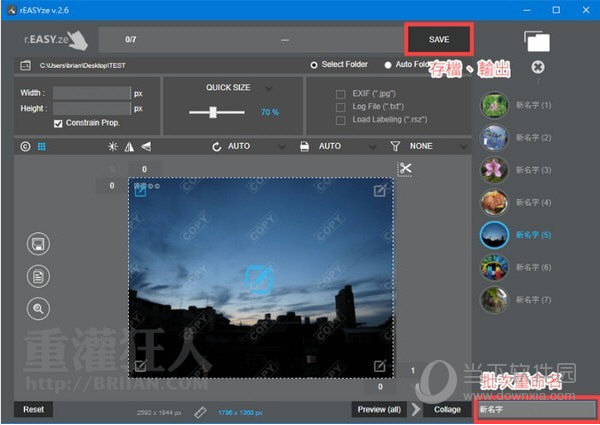Expand the QUICK SIZE dropdown
This screenshot has width=600, height=425.
[x=269, y=88]
